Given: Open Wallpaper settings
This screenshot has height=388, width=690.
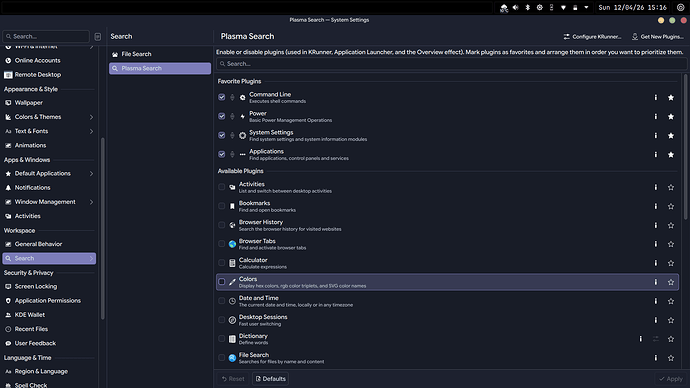Looking at the screenshot, I should pyautogui.click(x=49, y=103).
